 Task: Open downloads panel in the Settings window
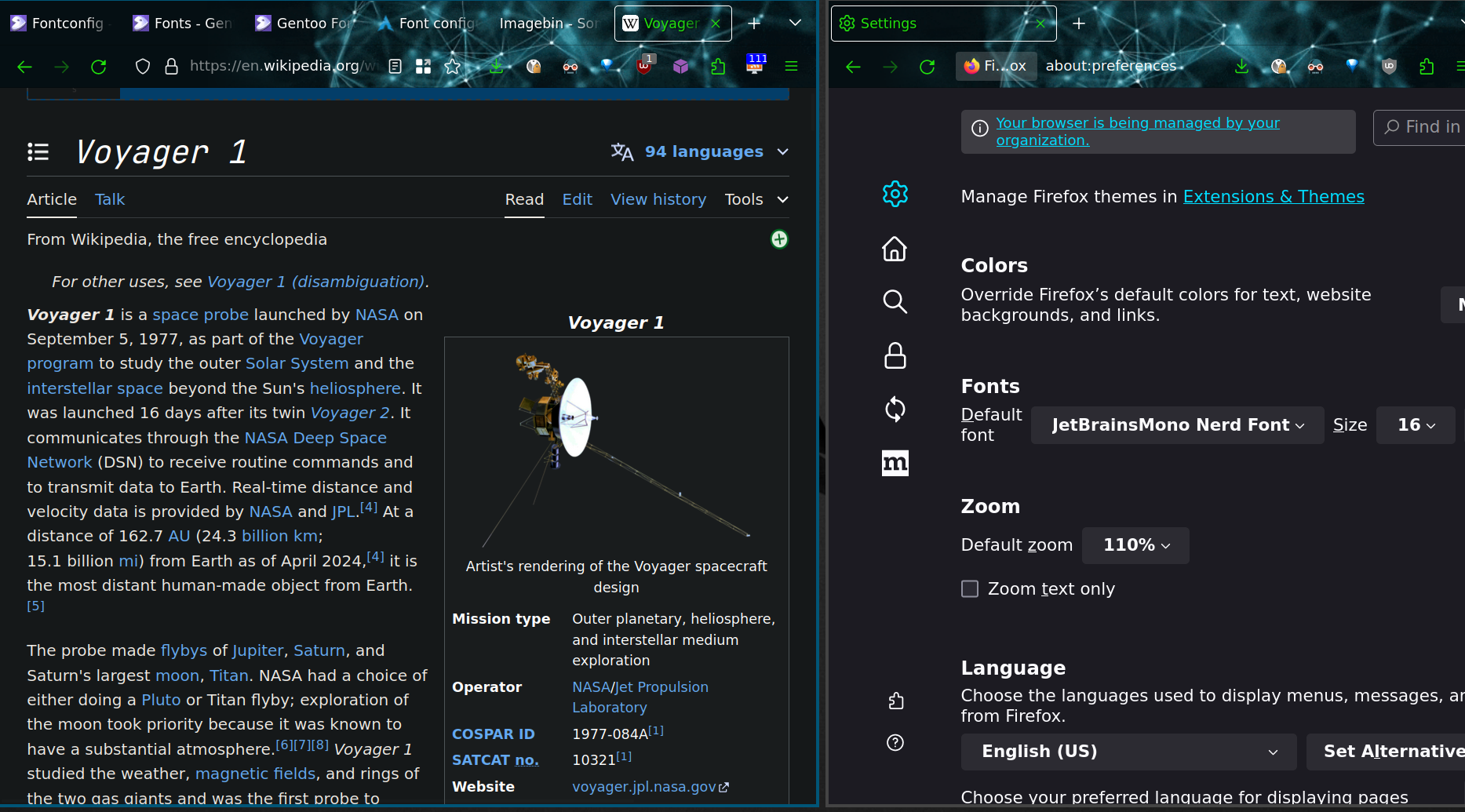tap(1241, 67)
